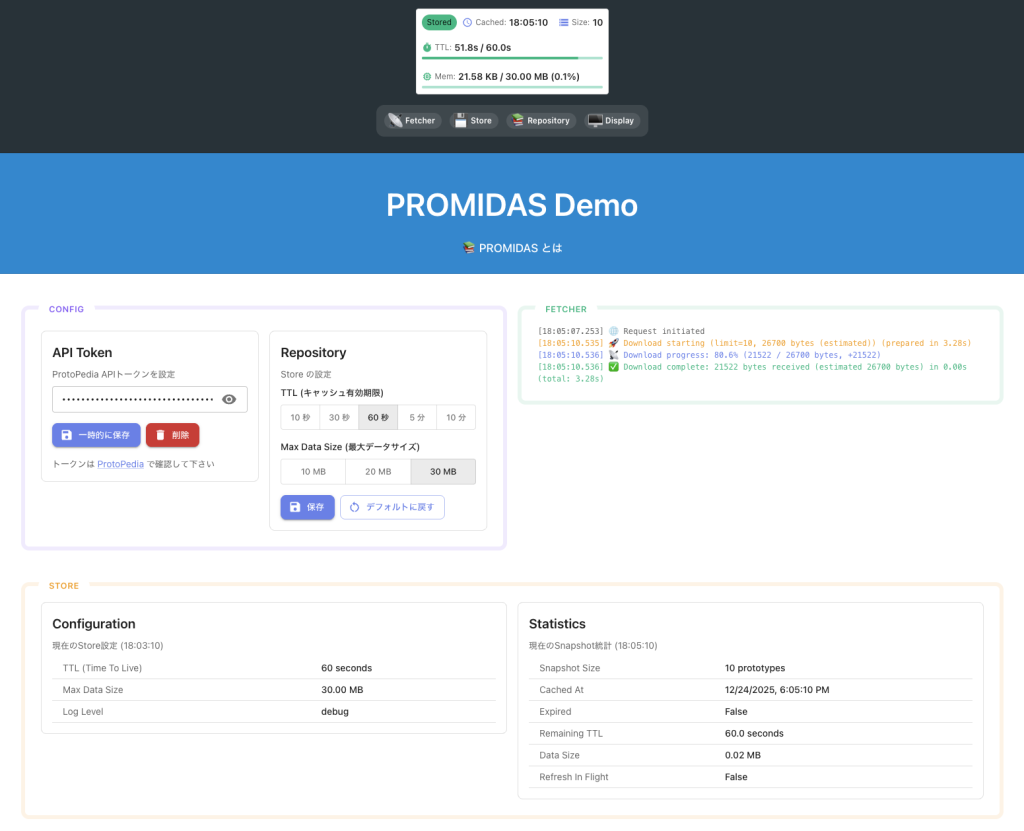Screen dimensions: 1024x831
Task: Click the list icon beside Size
Action: point(563,22)
